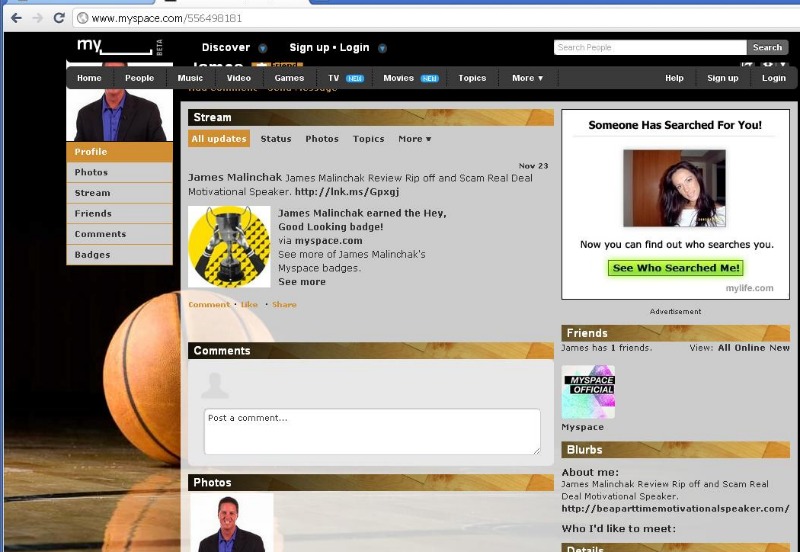Open the Home nav item
Image resolution: width=800 pixels, height=552 pixels.
(89, 78)
